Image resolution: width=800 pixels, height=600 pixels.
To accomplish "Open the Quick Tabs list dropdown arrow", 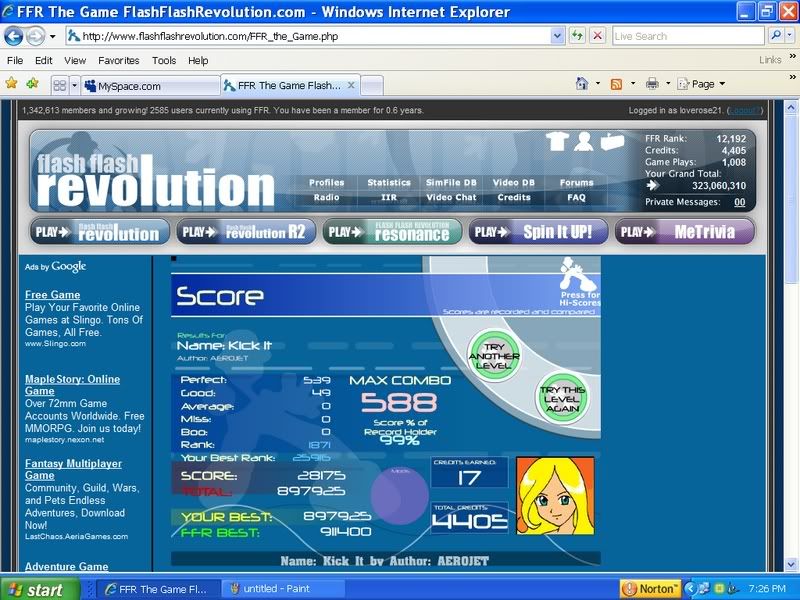I will click(x=73, y=86).
